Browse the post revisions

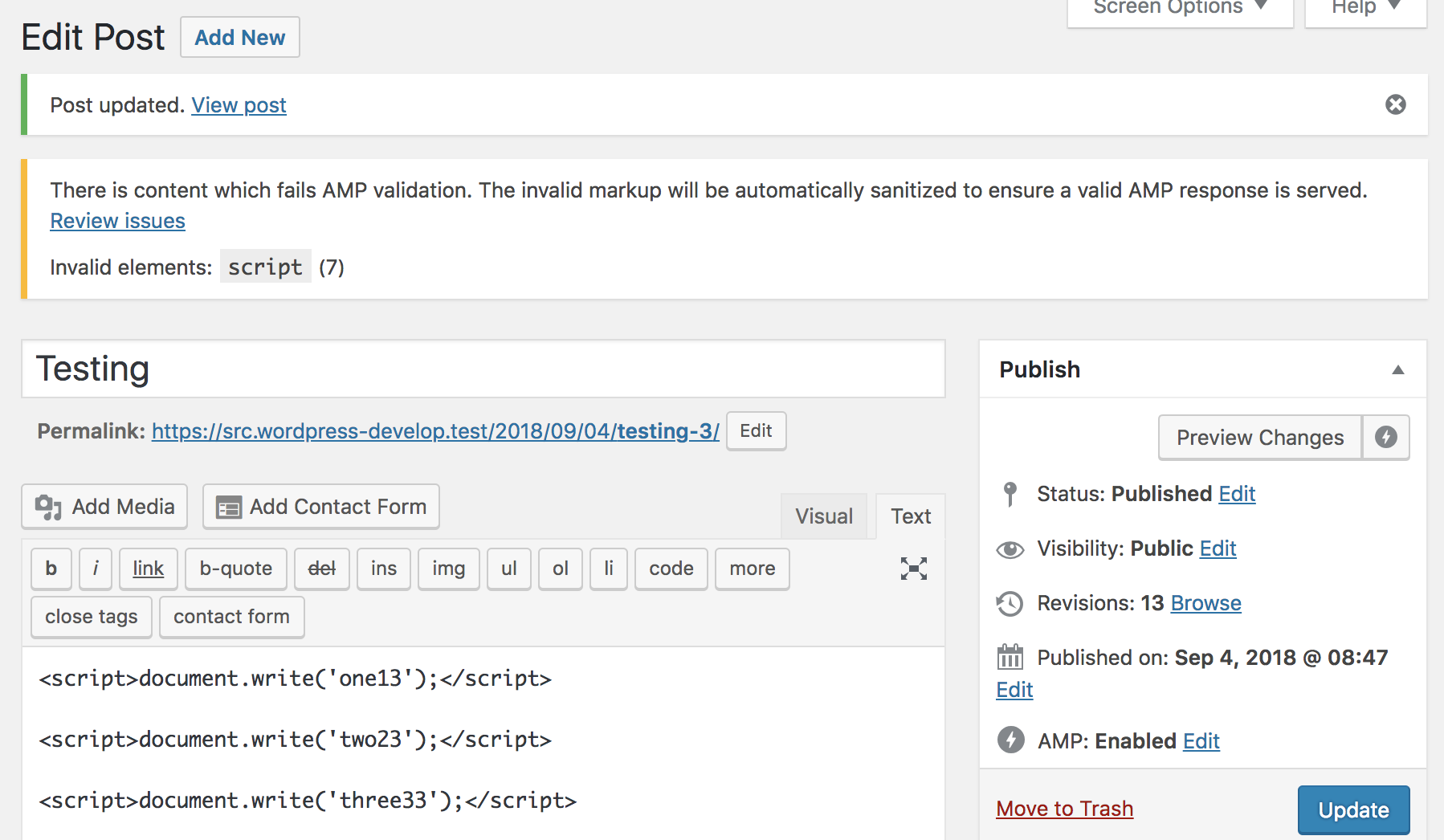click(x=1206, y=603)
